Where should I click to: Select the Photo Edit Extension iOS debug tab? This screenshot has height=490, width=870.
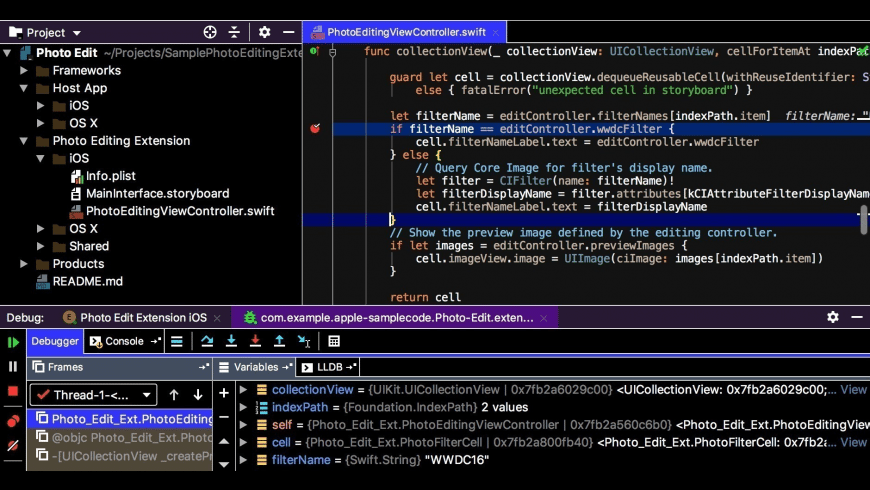(143, 317)
